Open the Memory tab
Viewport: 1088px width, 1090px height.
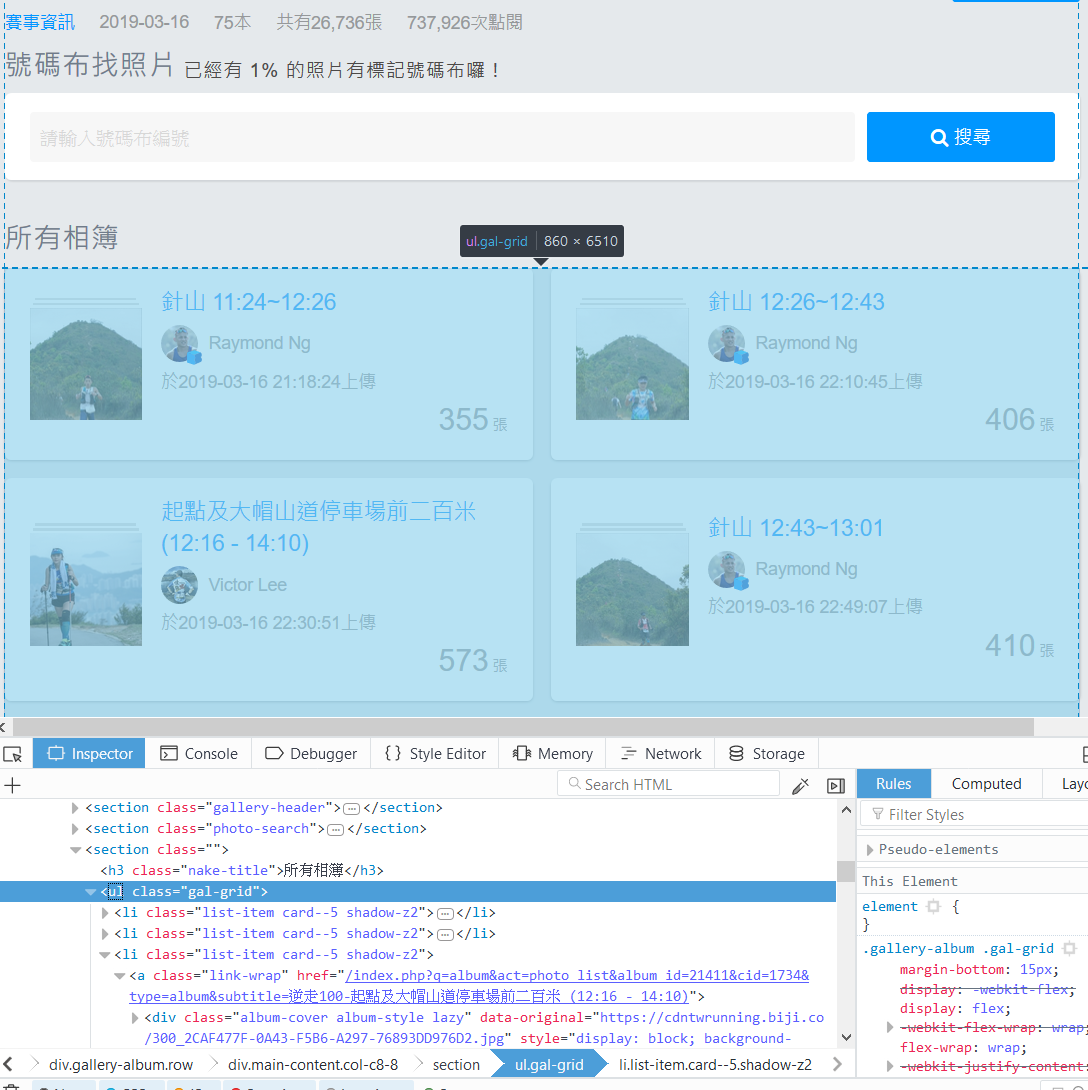point(553,754)
